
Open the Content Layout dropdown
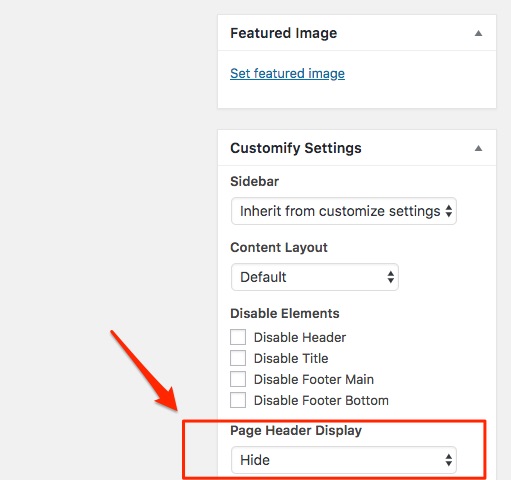point(315,277)
